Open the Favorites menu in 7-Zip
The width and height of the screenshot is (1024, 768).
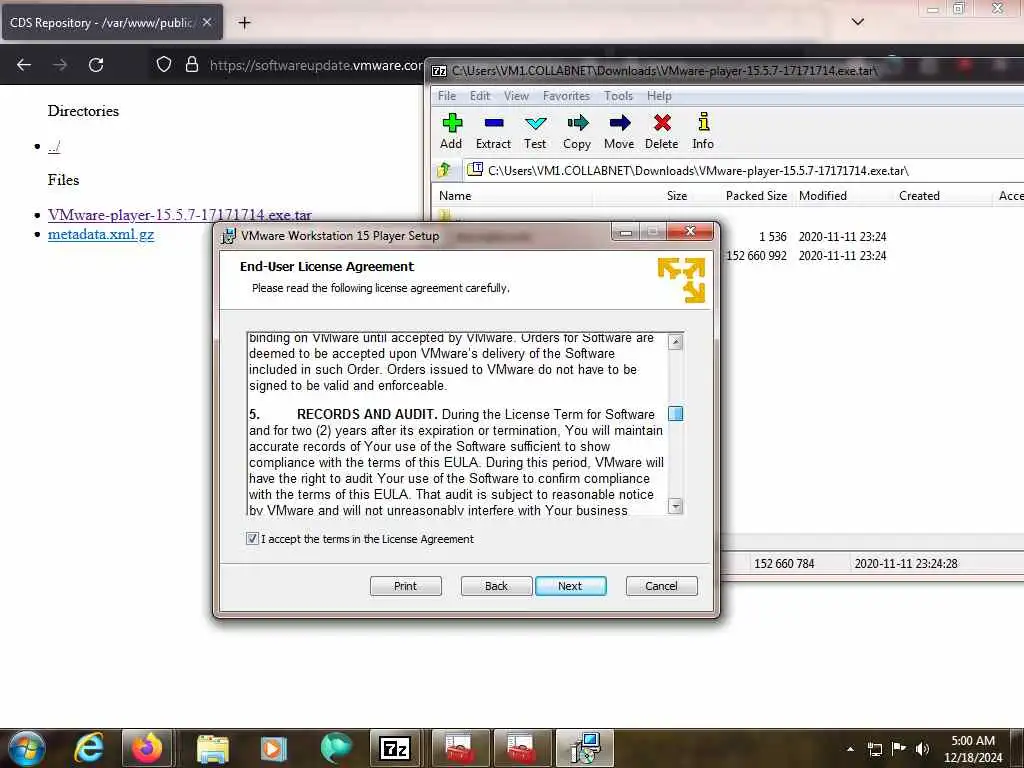[x=566, y=96]
